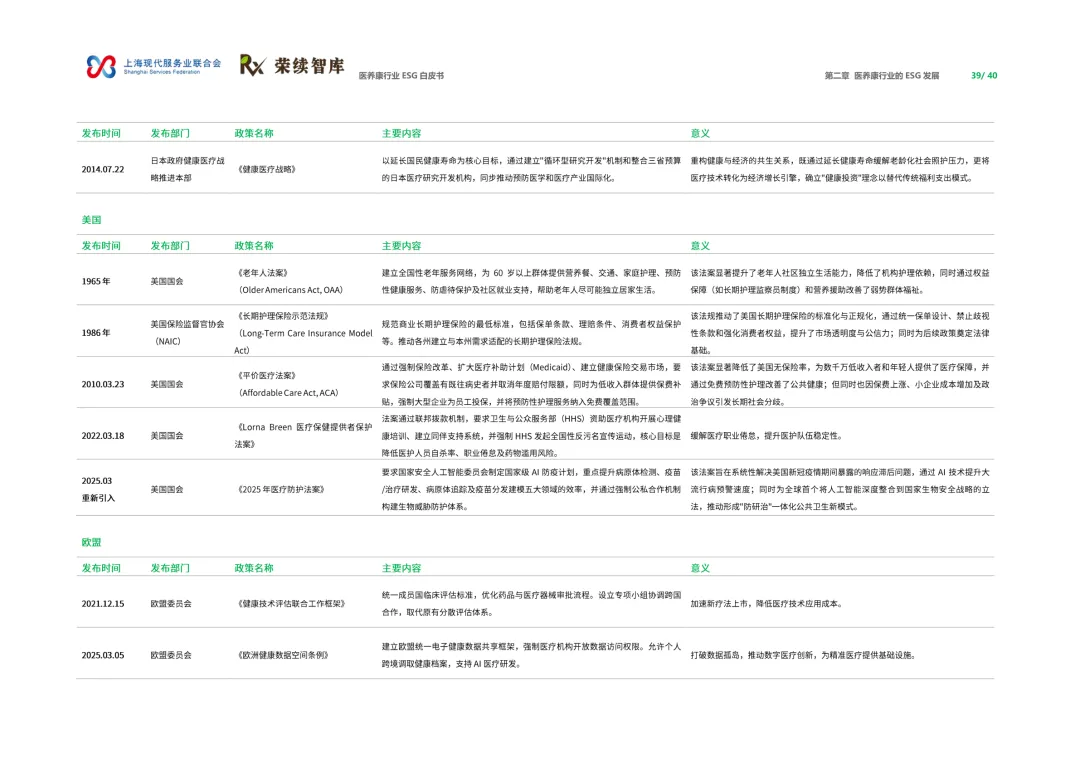The height and width of the screenshot is (764, 1080).
Task: Click the 欧盟 section heading
Action: tap(91, 542)
